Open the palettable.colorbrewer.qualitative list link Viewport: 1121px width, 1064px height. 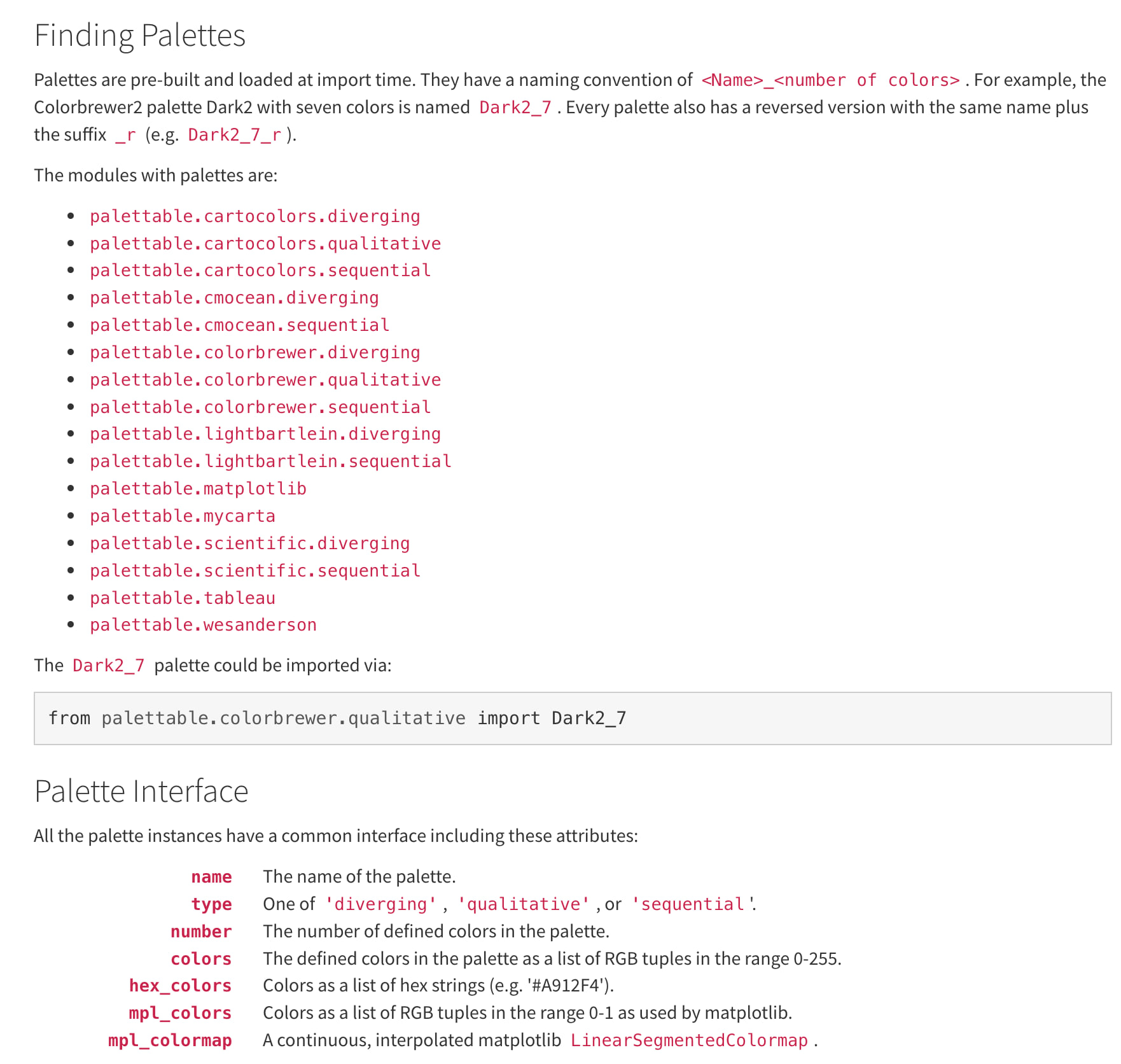(x=265, y=380)
